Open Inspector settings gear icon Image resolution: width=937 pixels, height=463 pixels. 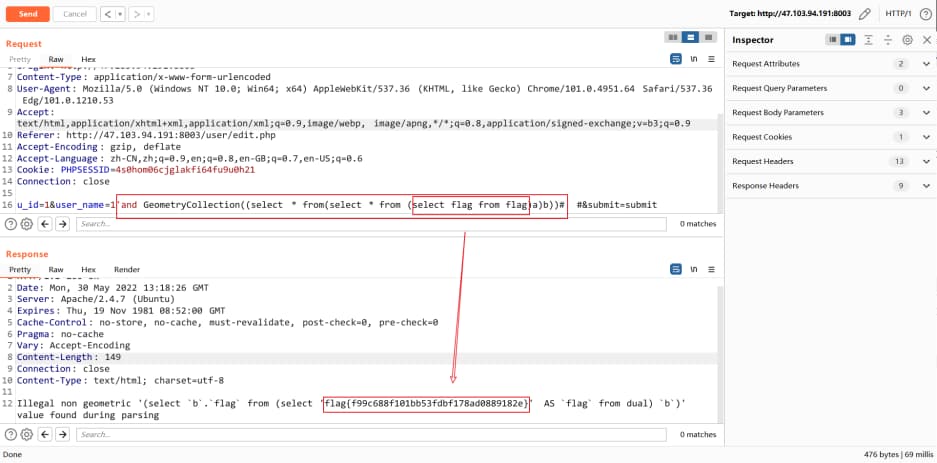tap(908, 40)
